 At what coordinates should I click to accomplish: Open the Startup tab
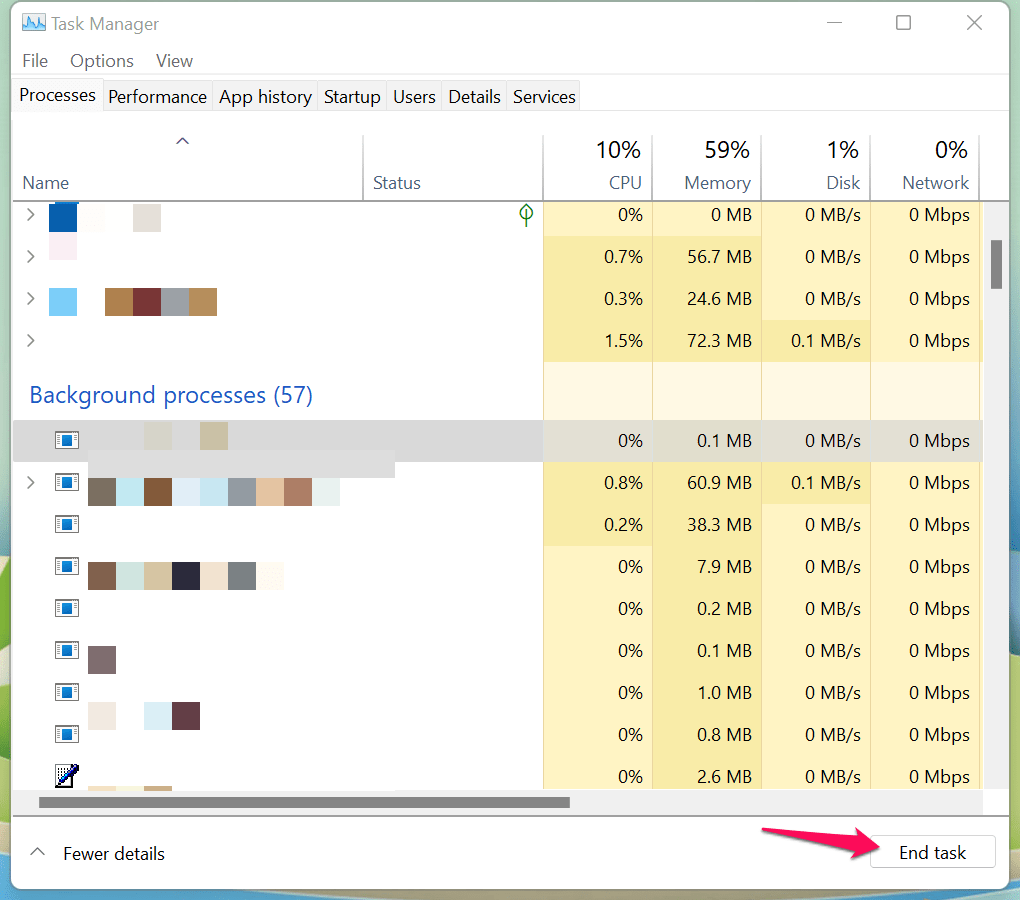click(352, 97)
